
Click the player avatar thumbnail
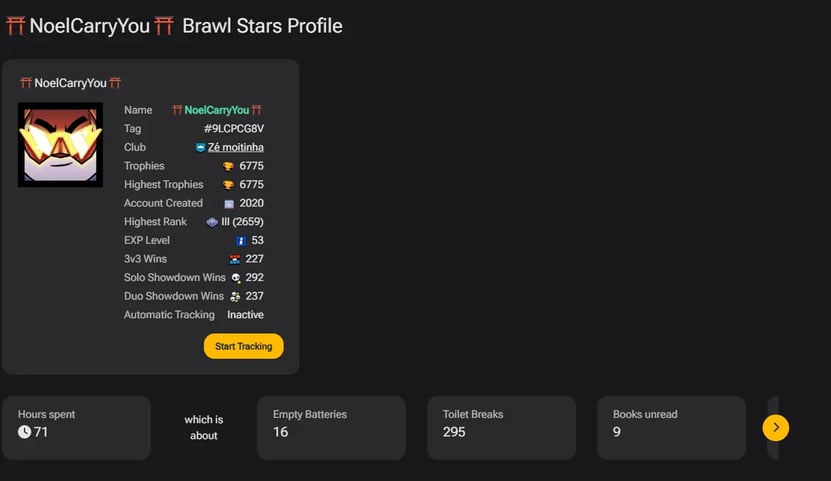tap(60, 144)
